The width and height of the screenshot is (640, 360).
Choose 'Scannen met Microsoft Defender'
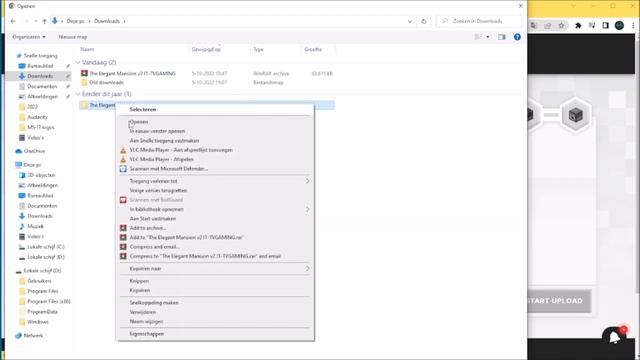tap(169, 169)
